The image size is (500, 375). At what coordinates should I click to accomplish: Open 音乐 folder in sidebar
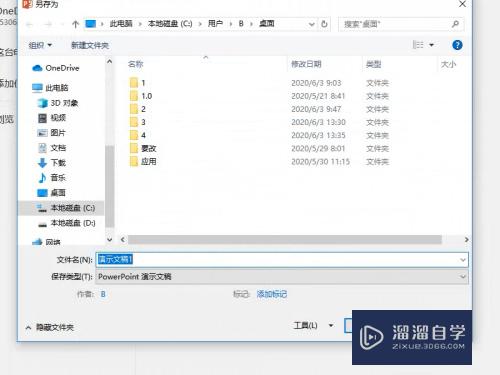click(x=52, y=178)
